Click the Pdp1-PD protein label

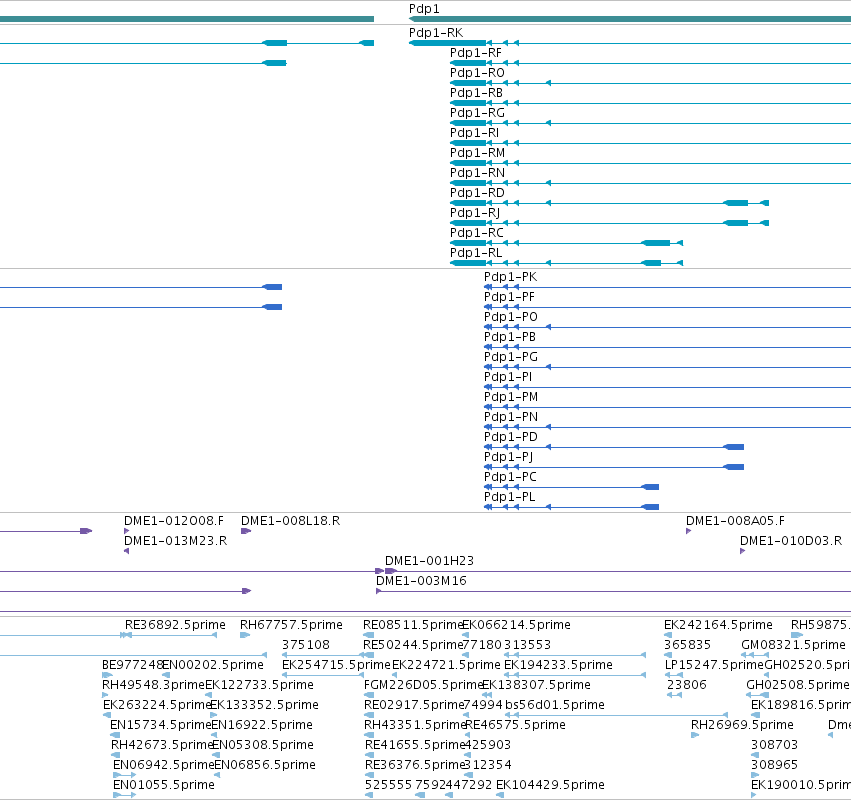pyautogui.click(x=511, y=437)
